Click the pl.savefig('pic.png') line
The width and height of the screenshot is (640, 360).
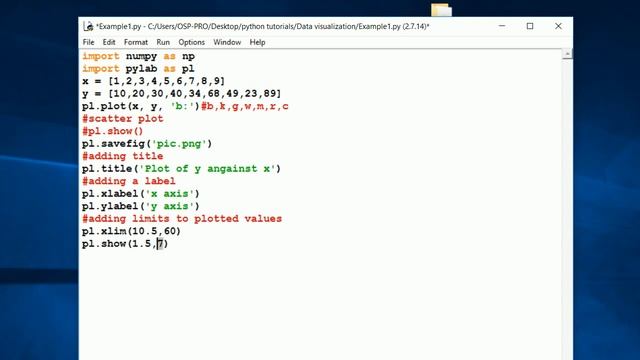click(x=147, y=144)
